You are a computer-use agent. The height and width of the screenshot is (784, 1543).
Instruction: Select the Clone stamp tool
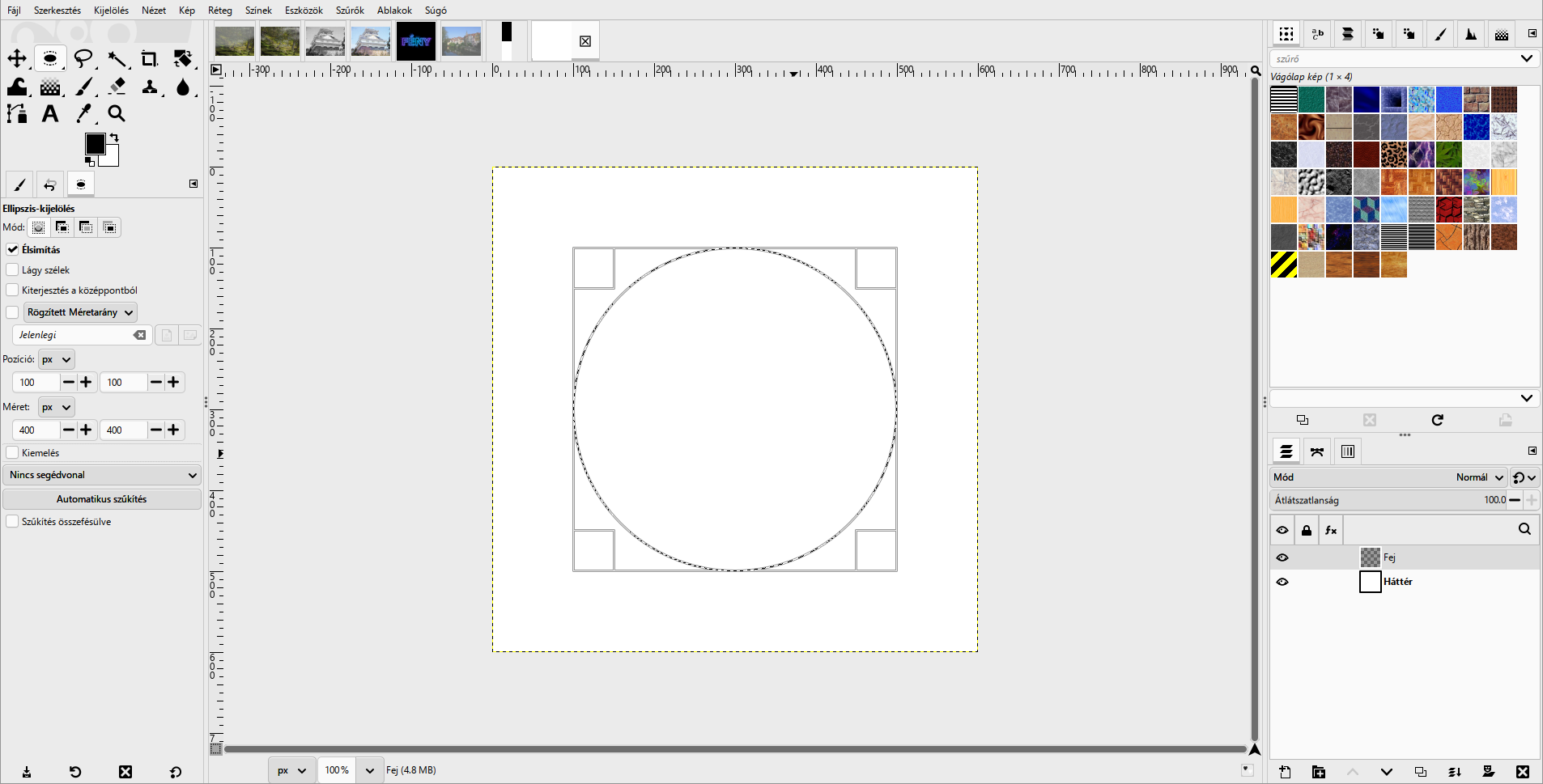pos(150,87)
